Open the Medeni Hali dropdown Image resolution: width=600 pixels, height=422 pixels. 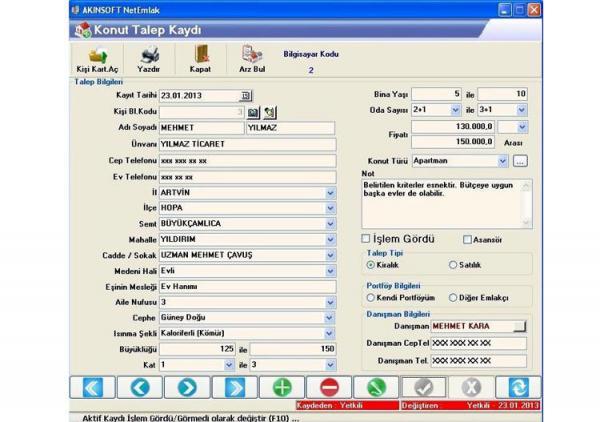click(x=330, y=271)
